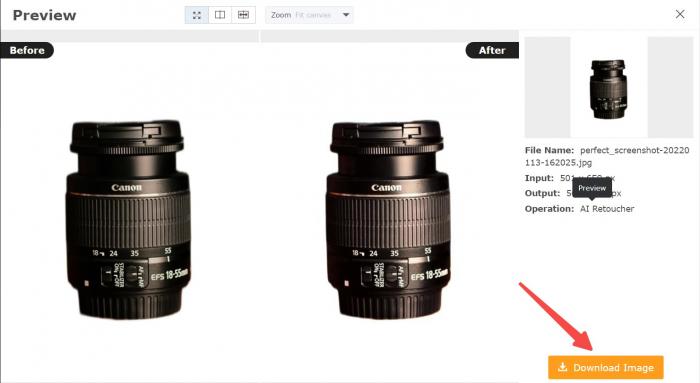Click the AI Retoucher operation text
700x383 pixels.
607,208
